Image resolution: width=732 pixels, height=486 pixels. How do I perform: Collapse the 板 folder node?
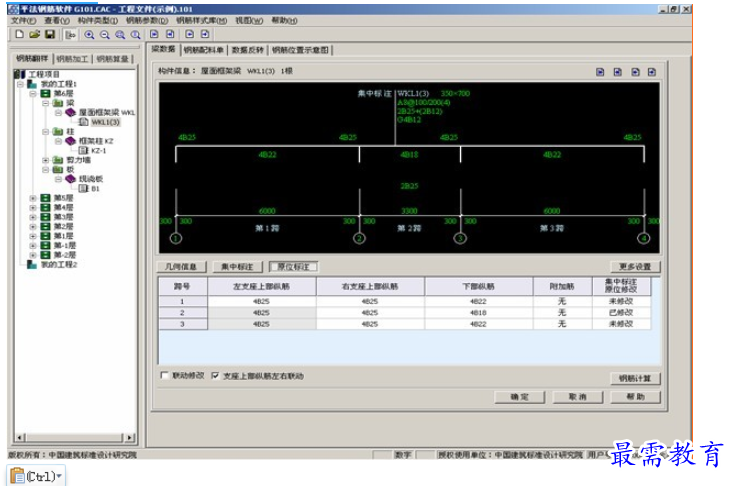[46, 169]
